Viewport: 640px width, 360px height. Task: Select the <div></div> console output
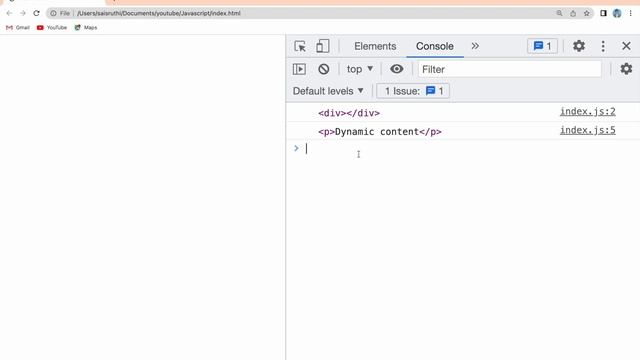pos(349,113)
